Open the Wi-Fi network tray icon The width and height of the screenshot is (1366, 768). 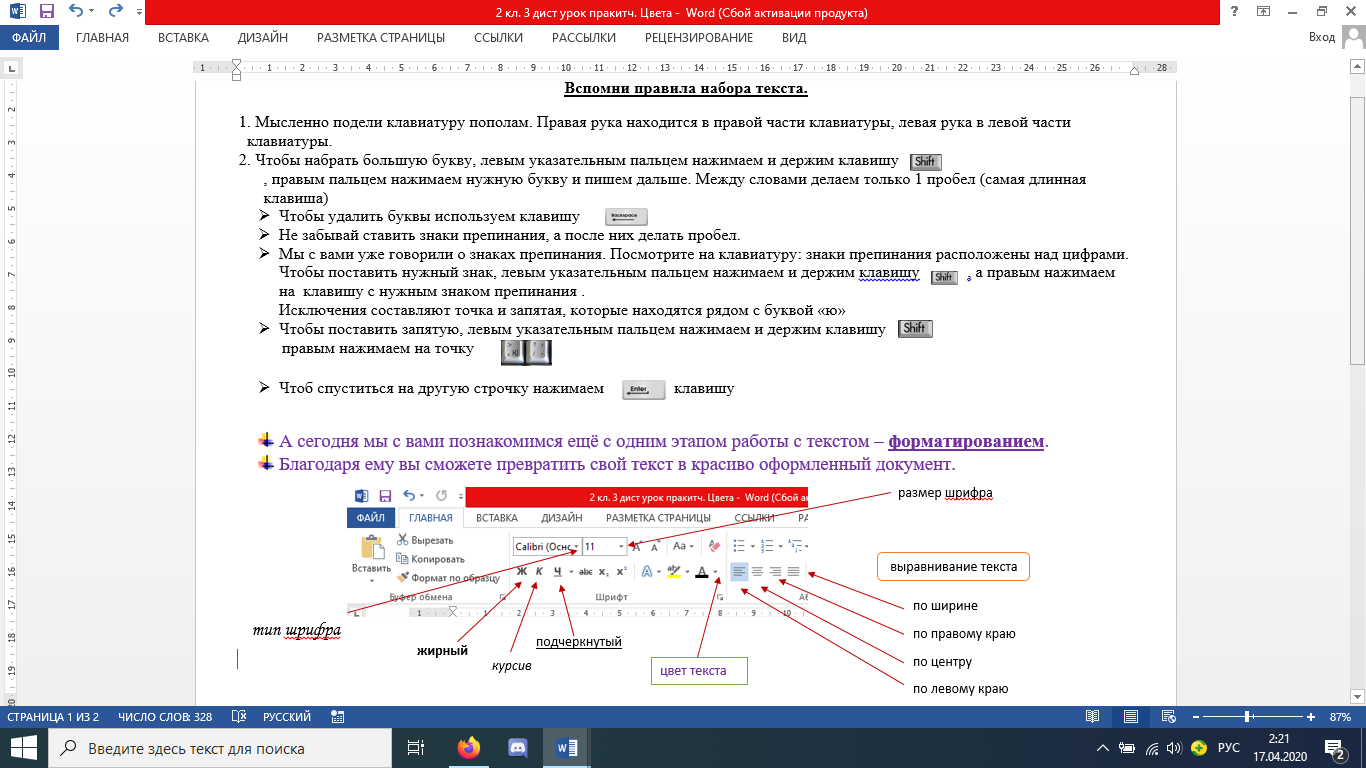point(1151,748)
